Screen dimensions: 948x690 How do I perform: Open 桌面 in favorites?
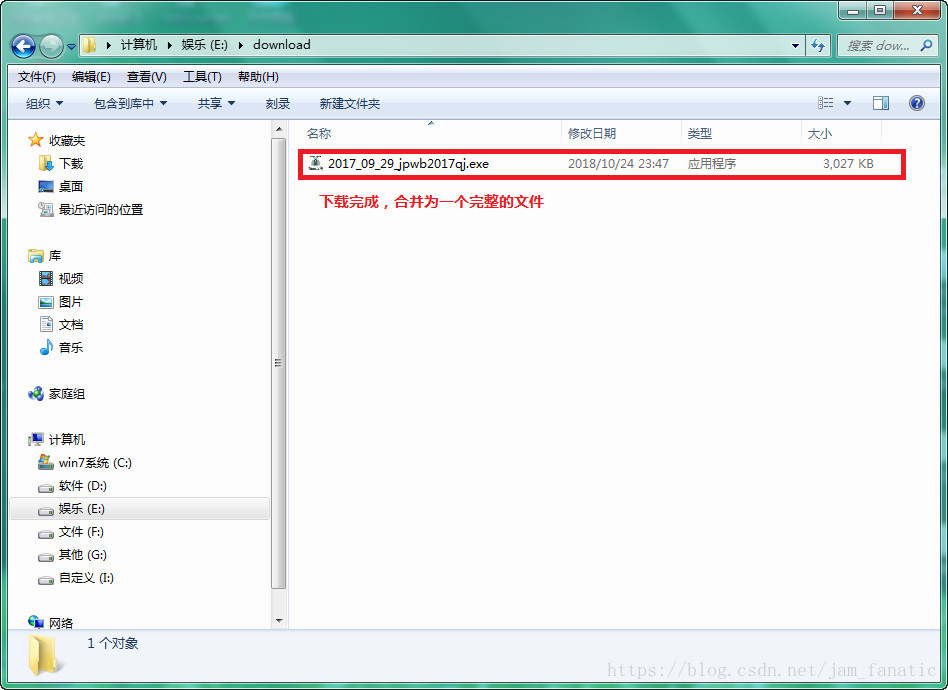pyautogui.click(x=71, y=187)
